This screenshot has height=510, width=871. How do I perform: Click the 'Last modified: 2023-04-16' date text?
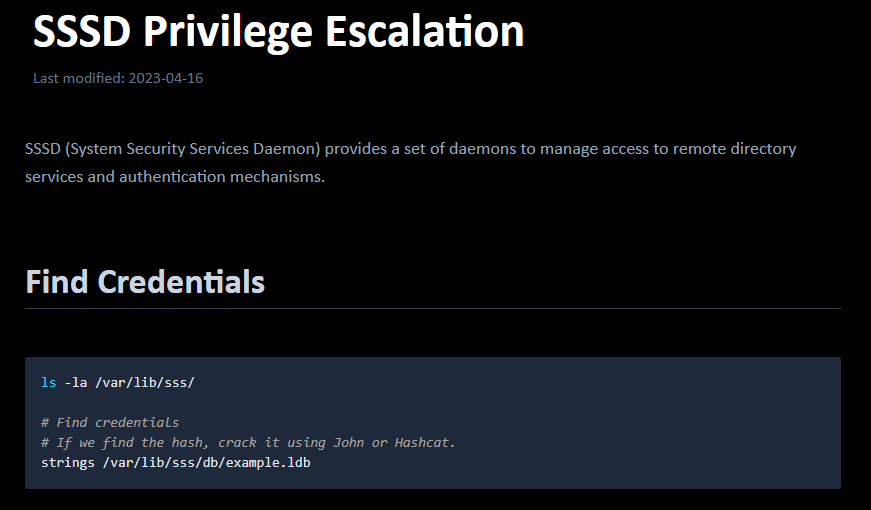(x=118, y=78)
